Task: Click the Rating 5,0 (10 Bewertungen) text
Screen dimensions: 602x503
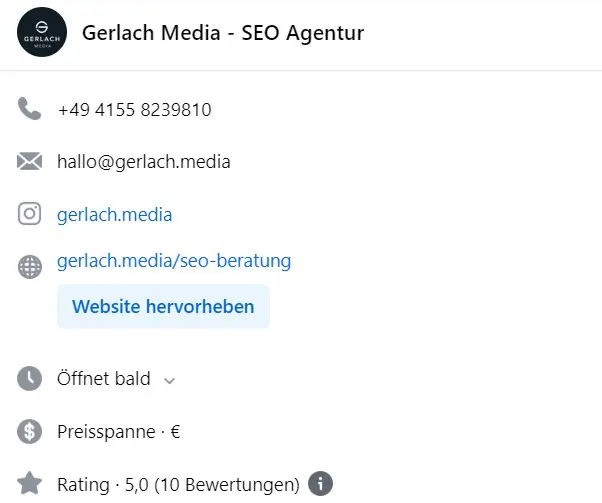Action: click(178, 485)
